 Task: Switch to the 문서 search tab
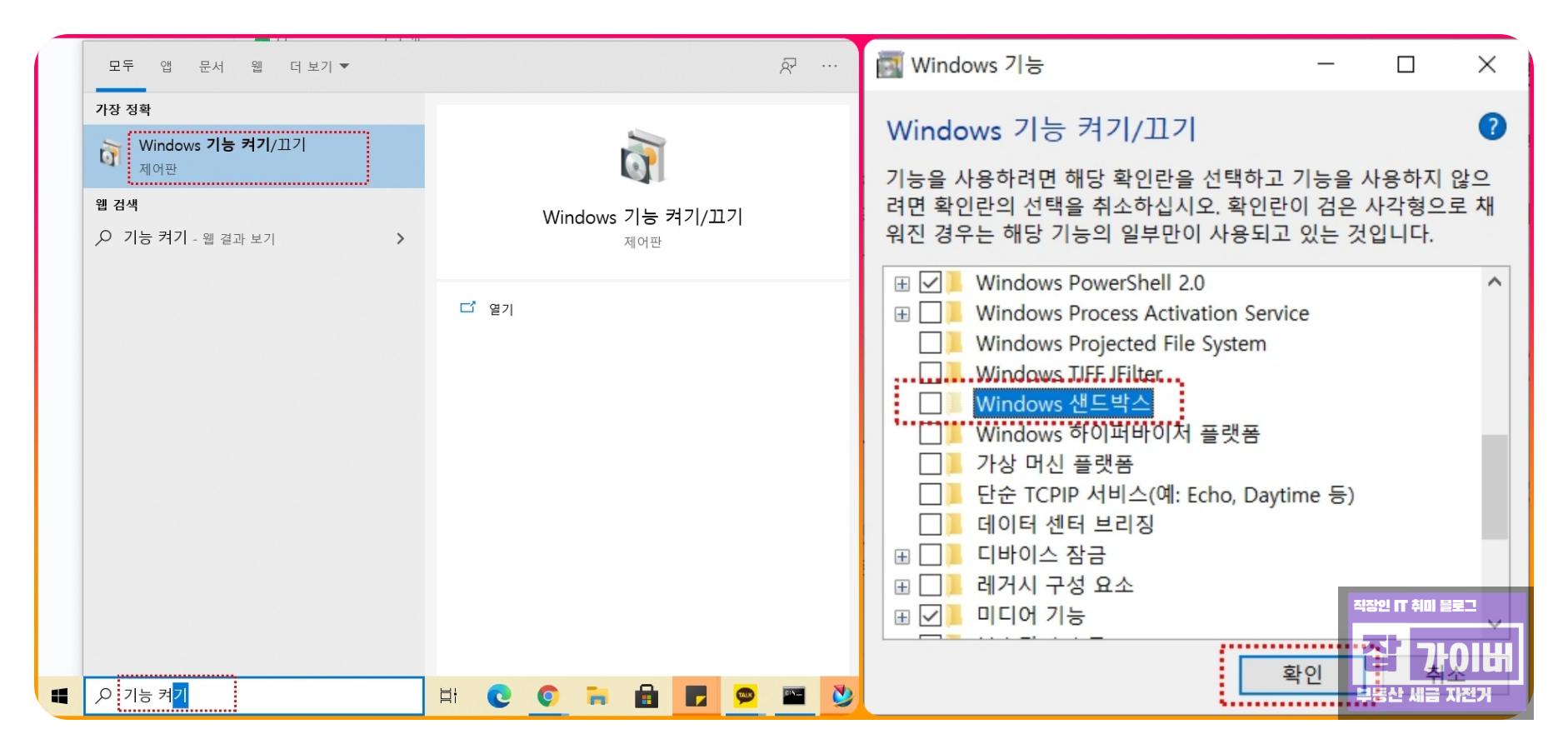[x=211, y=66]
